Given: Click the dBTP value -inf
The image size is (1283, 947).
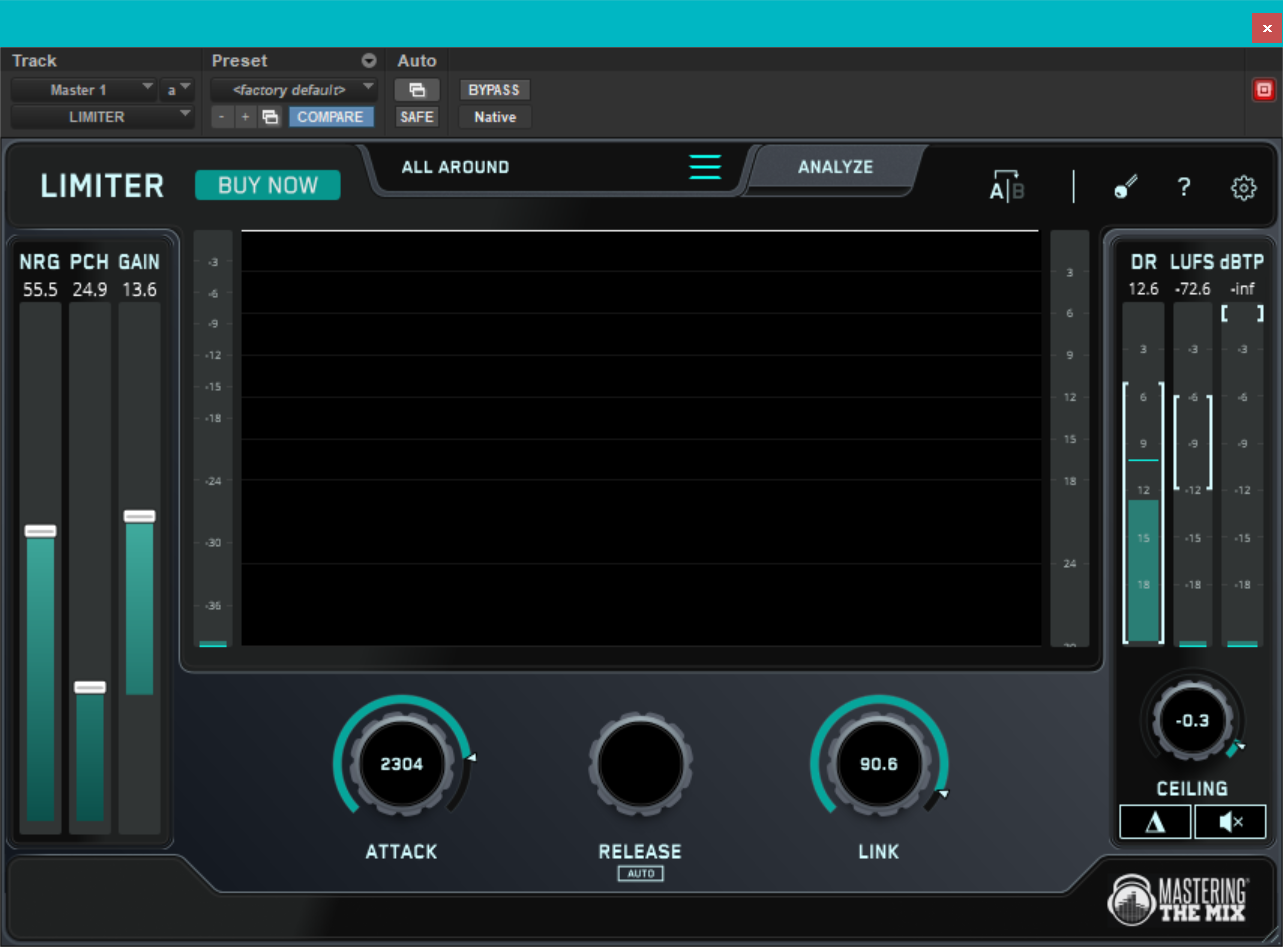Looking at the screenshot, I should point(1243,289).
